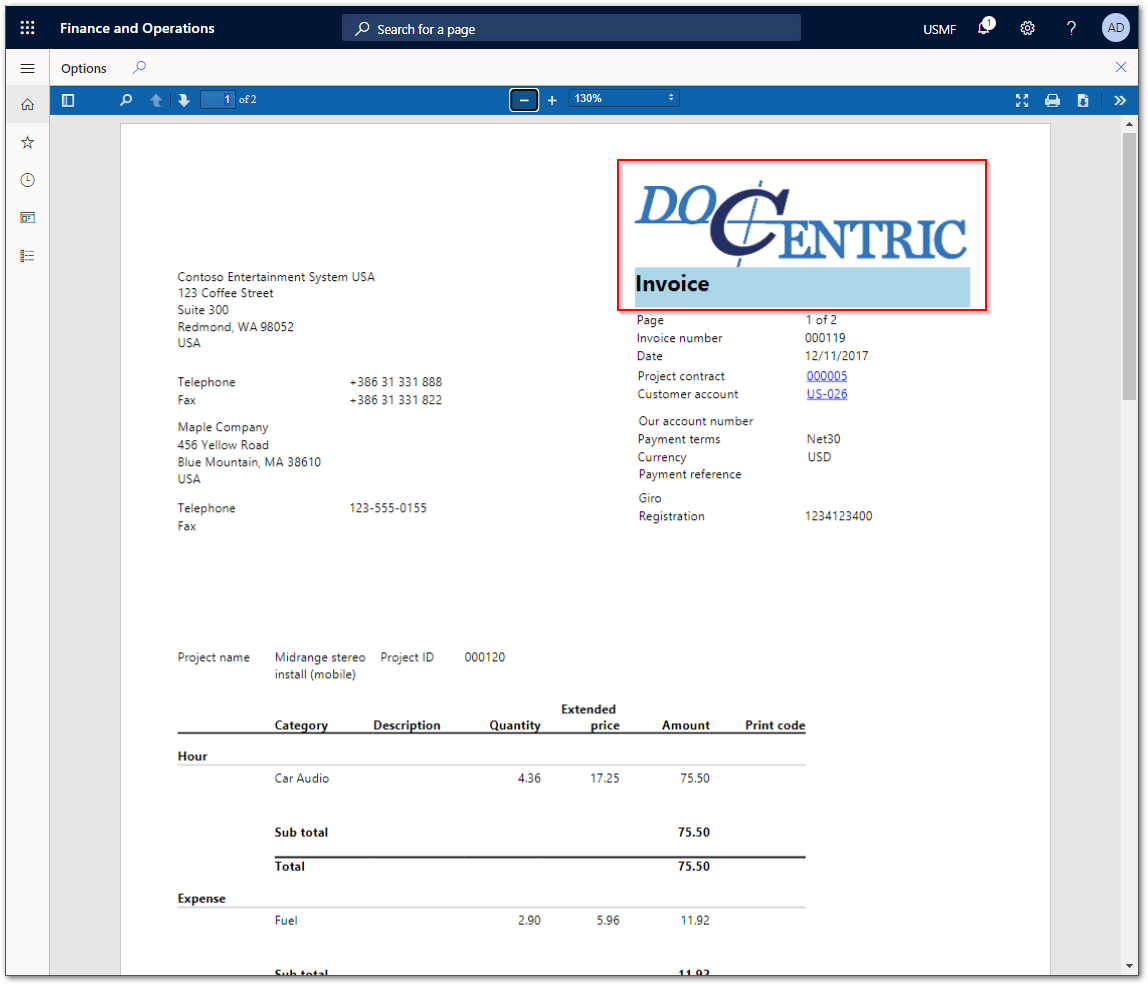Print the invoice report
Screen dimensions: 1148x985
1052,100
